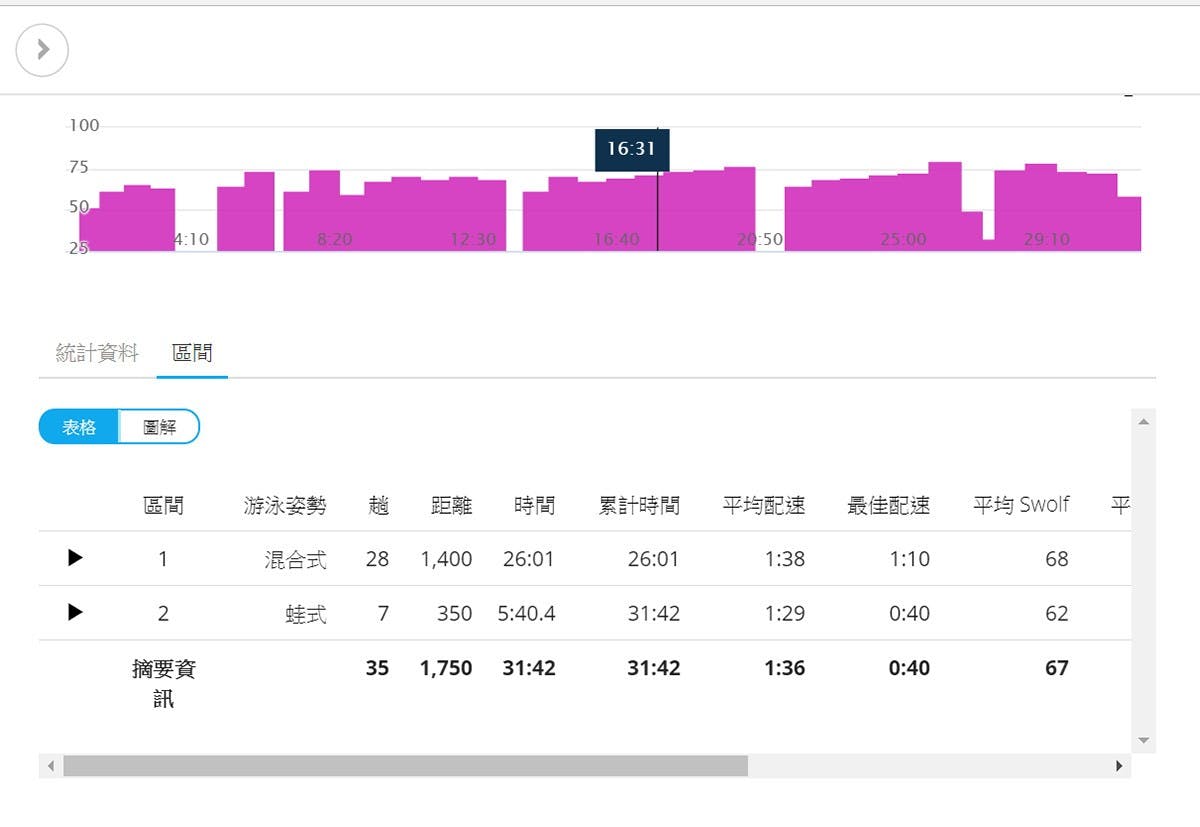Click the 16:31 chart time marker
The height and width of the screenshot is (827, 1200).
click(632, 150)
